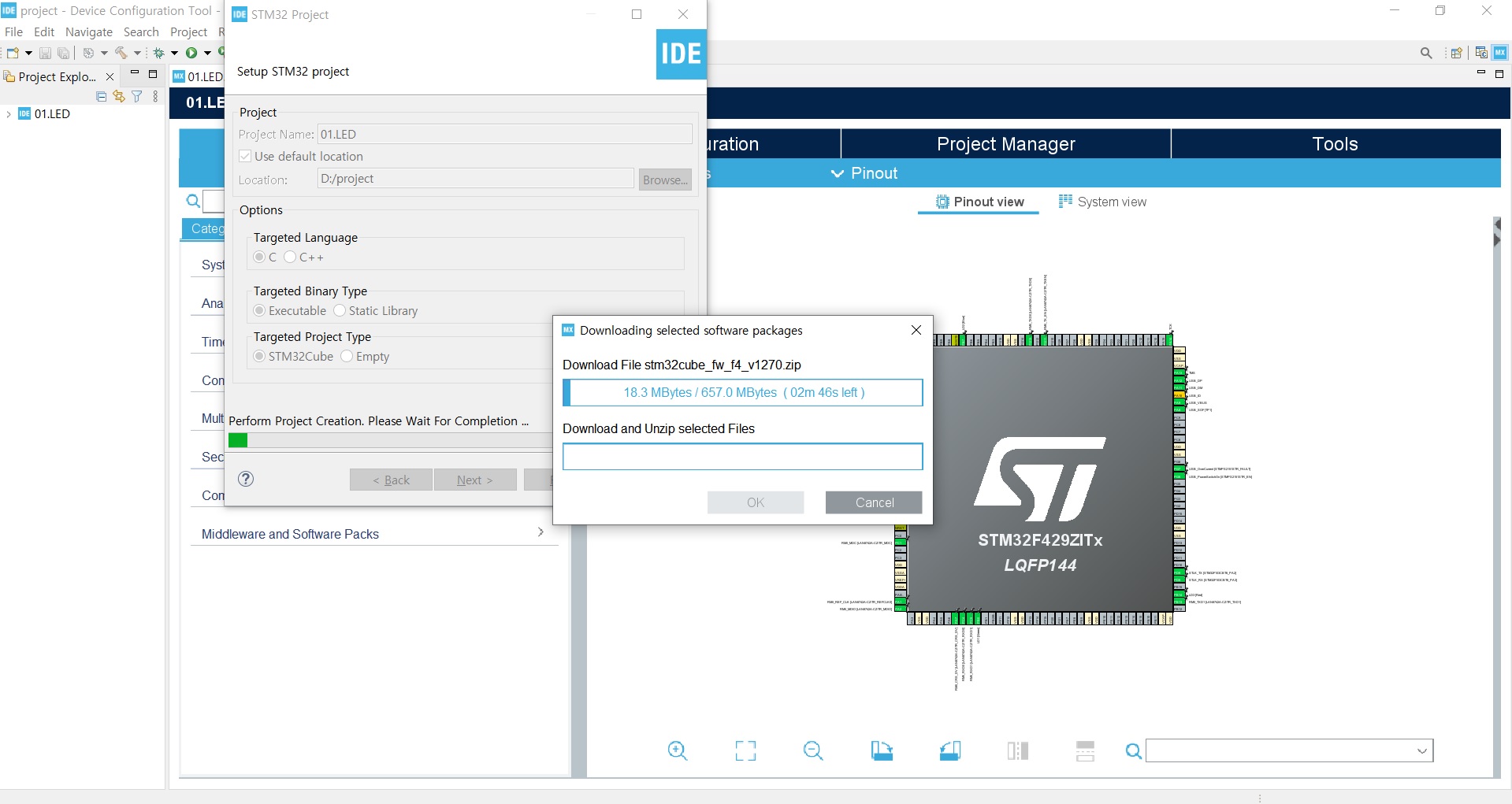
Task: Click the Debug bug icon
Action: 159,53
